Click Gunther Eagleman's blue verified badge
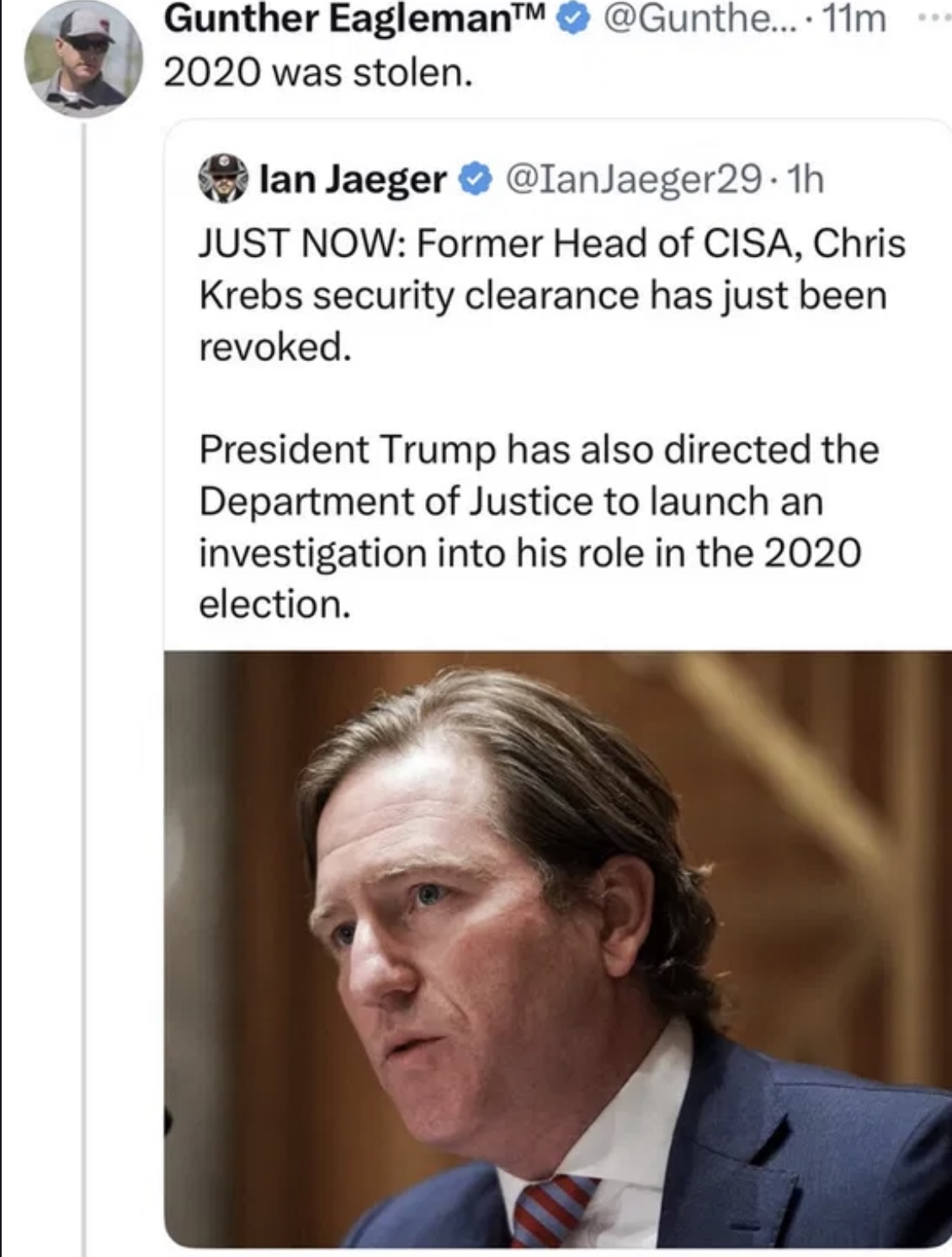 [572, 20]
